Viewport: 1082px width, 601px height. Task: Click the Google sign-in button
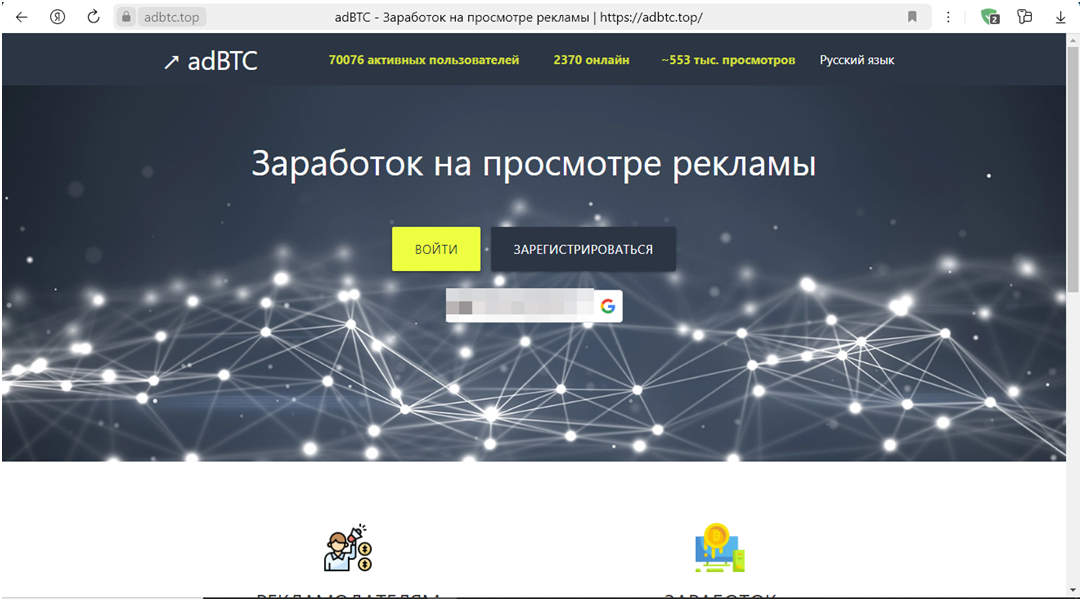pyautogui.click(x=534, y=306)
